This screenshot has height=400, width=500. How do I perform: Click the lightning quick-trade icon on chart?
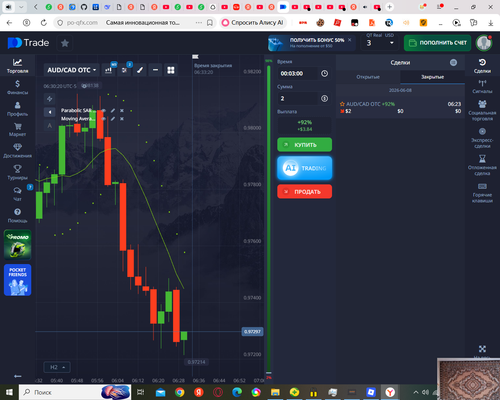tap(49, 99)
